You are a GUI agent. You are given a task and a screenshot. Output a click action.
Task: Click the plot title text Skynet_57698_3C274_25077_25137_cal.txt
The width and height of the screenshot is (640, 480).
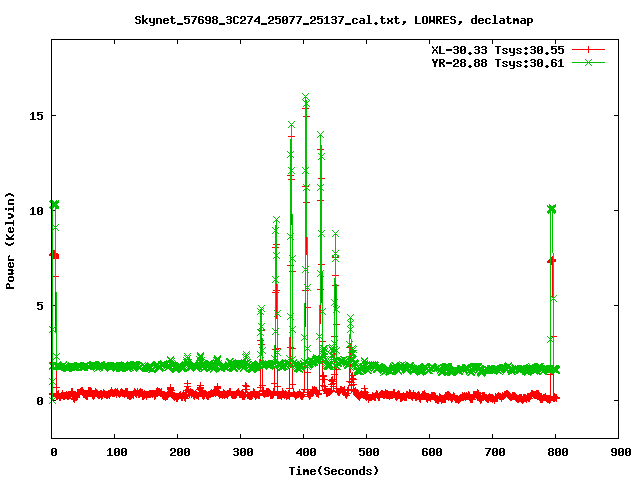[x=270, y=20]
